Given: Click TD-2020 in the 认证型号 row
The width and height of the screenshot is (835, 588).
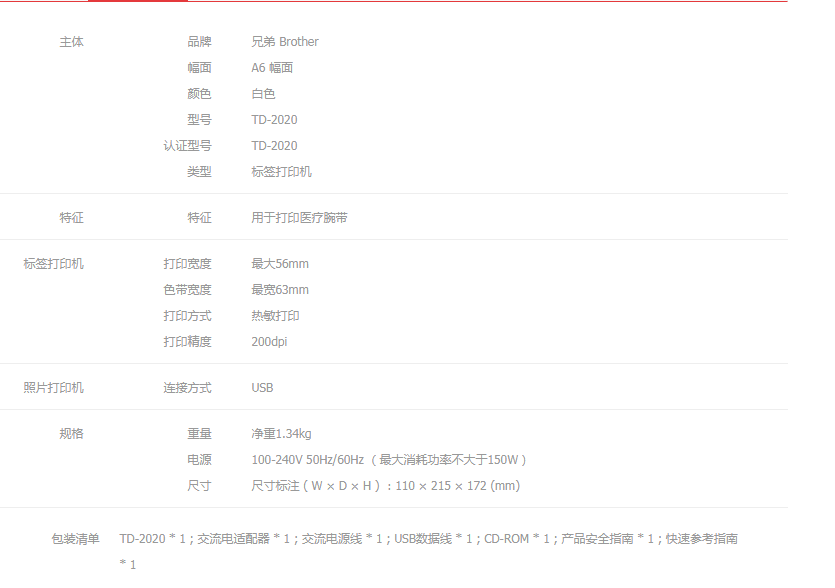Looking at the screenshot, I should pyautogui.click(x=274, y=146).
